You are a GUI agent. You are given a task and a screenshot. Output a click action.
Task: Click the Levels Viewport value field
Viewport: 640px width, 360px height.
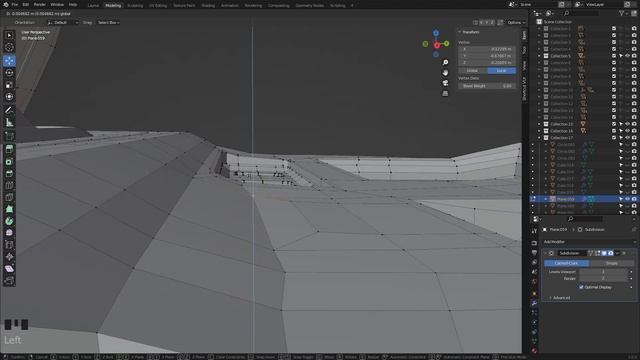click(603, 272)
